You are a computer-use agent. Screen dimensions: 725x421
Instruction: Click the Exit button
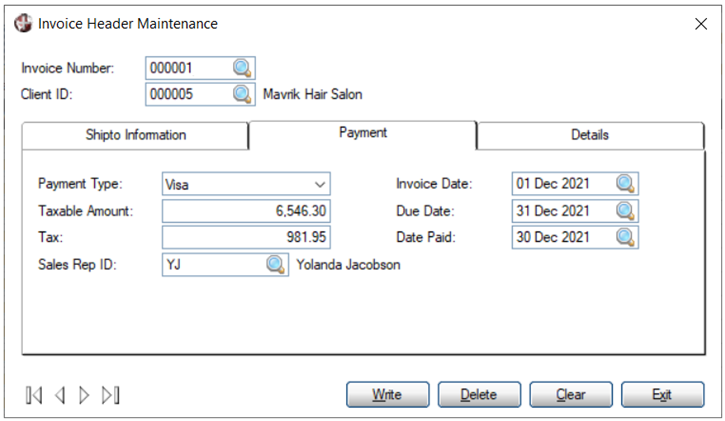click(661, 394)
